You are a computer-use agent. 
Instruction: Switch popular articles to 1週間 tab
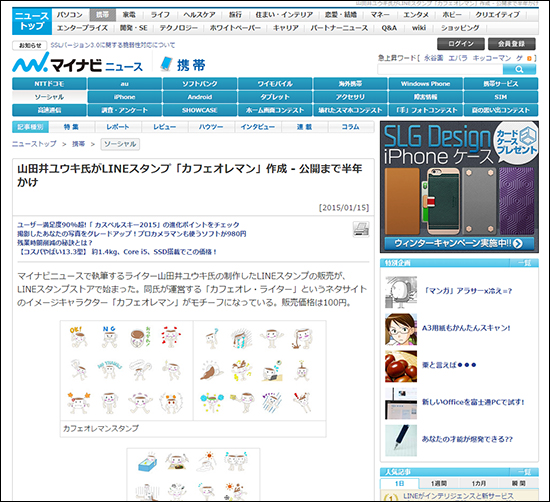click(439, 483)
